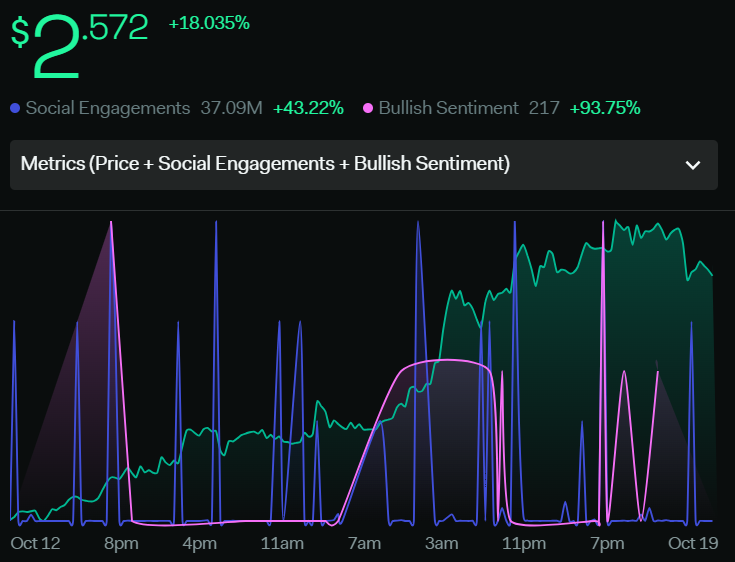Click the +93.75% sentiment change
The width and height of the screenshot is (735, 562).
[605, 108]
